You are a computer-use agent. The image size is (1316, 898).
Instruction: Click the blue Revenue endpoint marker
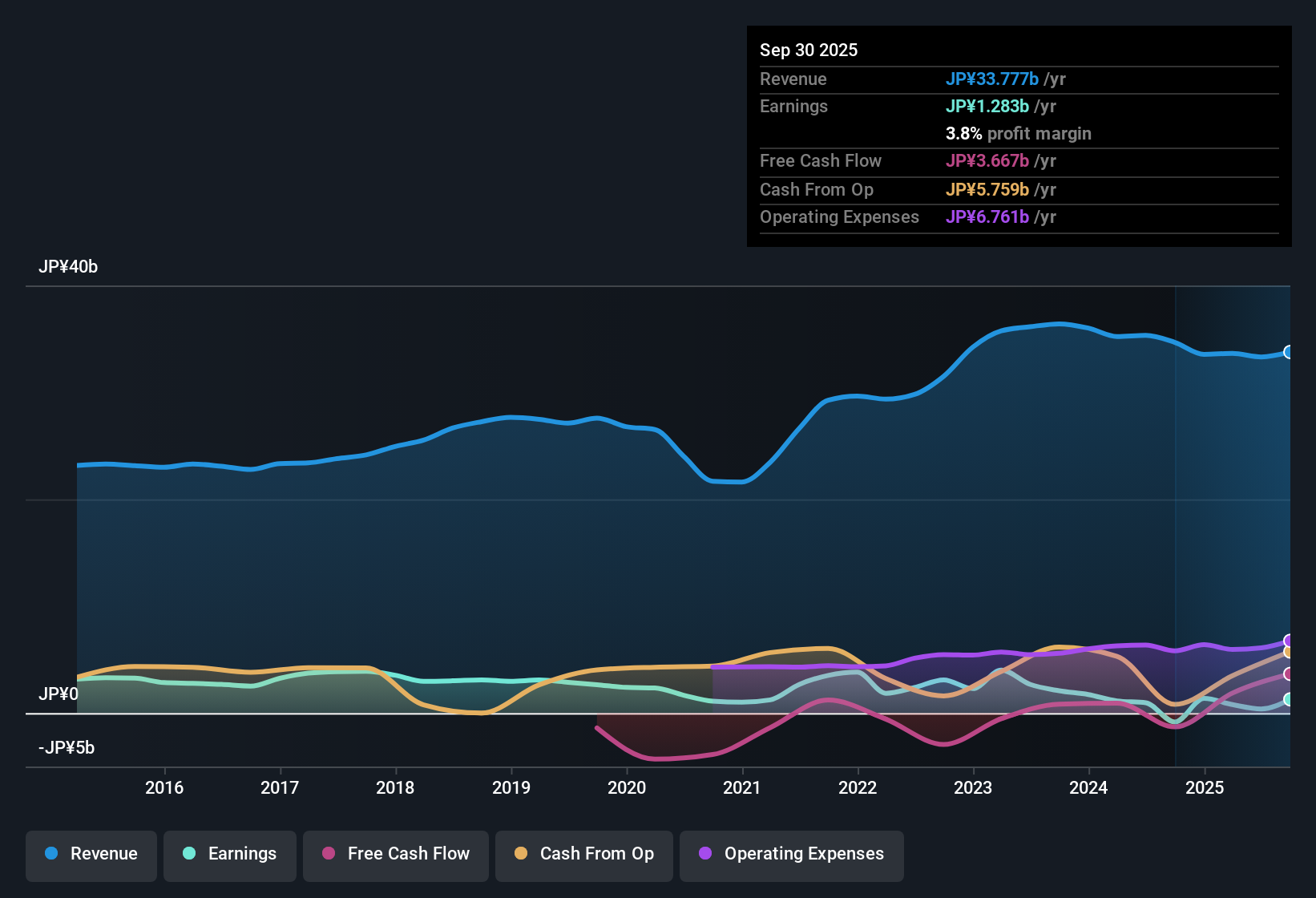(1289, 352)
